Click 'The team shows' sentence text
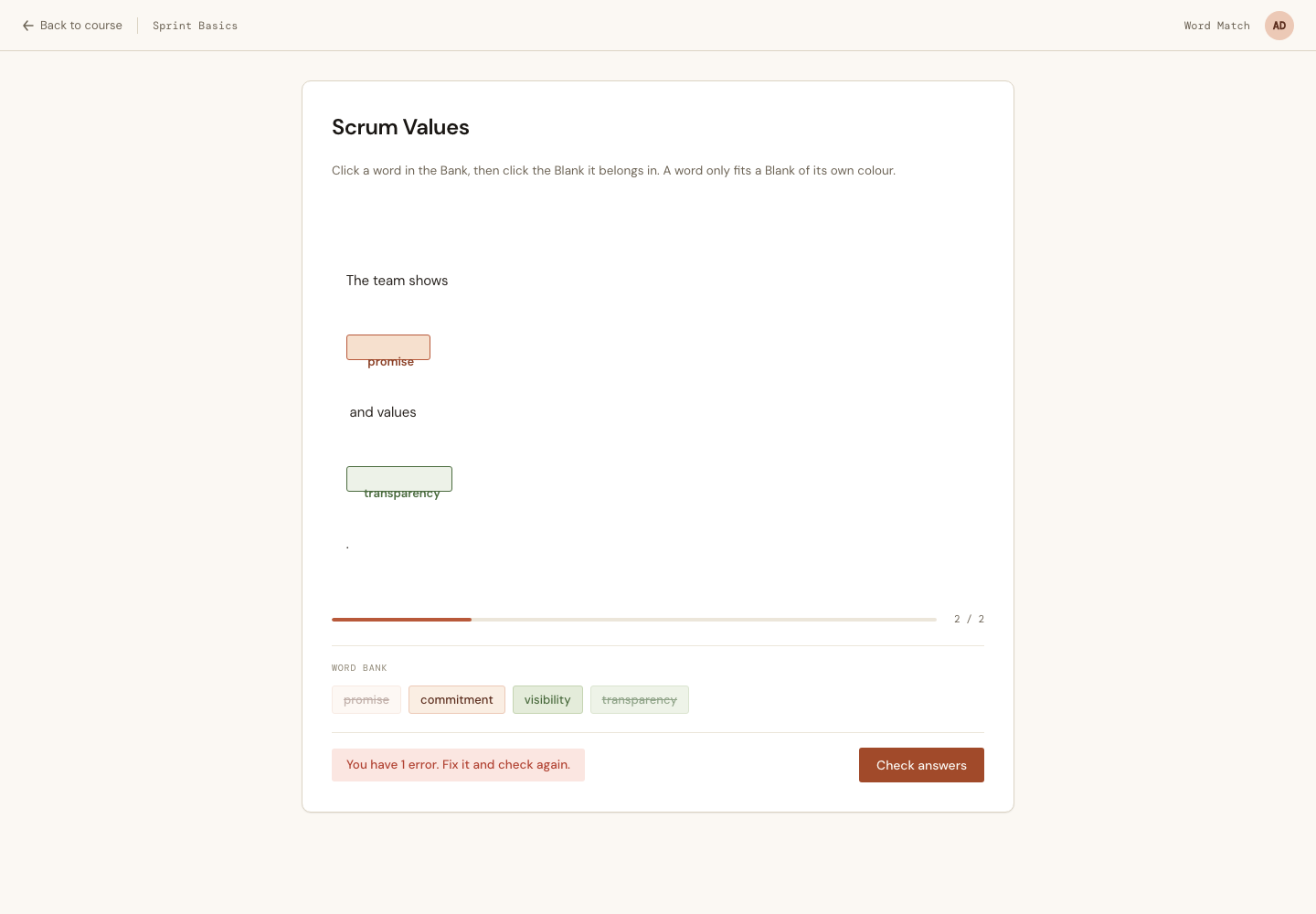The height and width of the screenshot is (914, 1316). pos(397,281)
